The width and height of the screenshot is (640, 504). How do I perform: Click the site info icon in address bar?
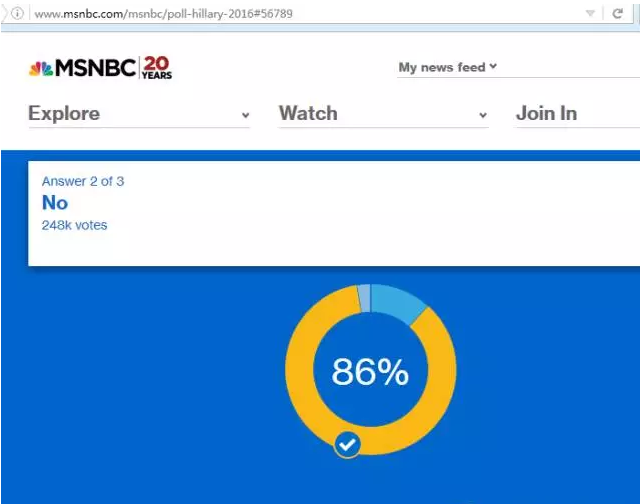17,14
